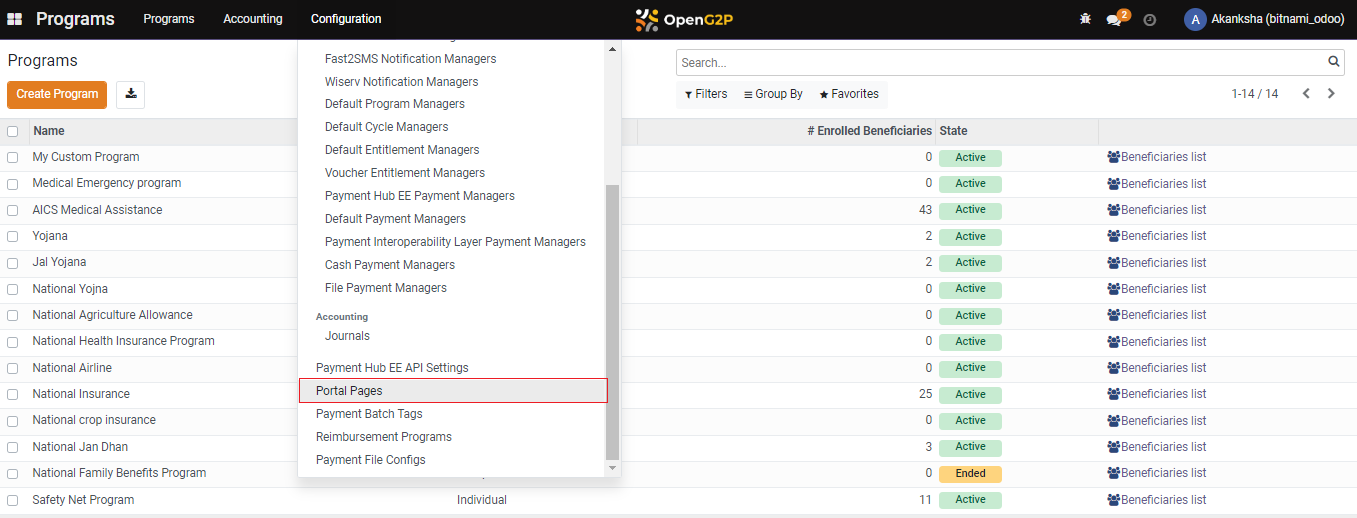Select the Safety Net Program checkbox
This screenshot has height=518, width=1357.
(13, 500)
